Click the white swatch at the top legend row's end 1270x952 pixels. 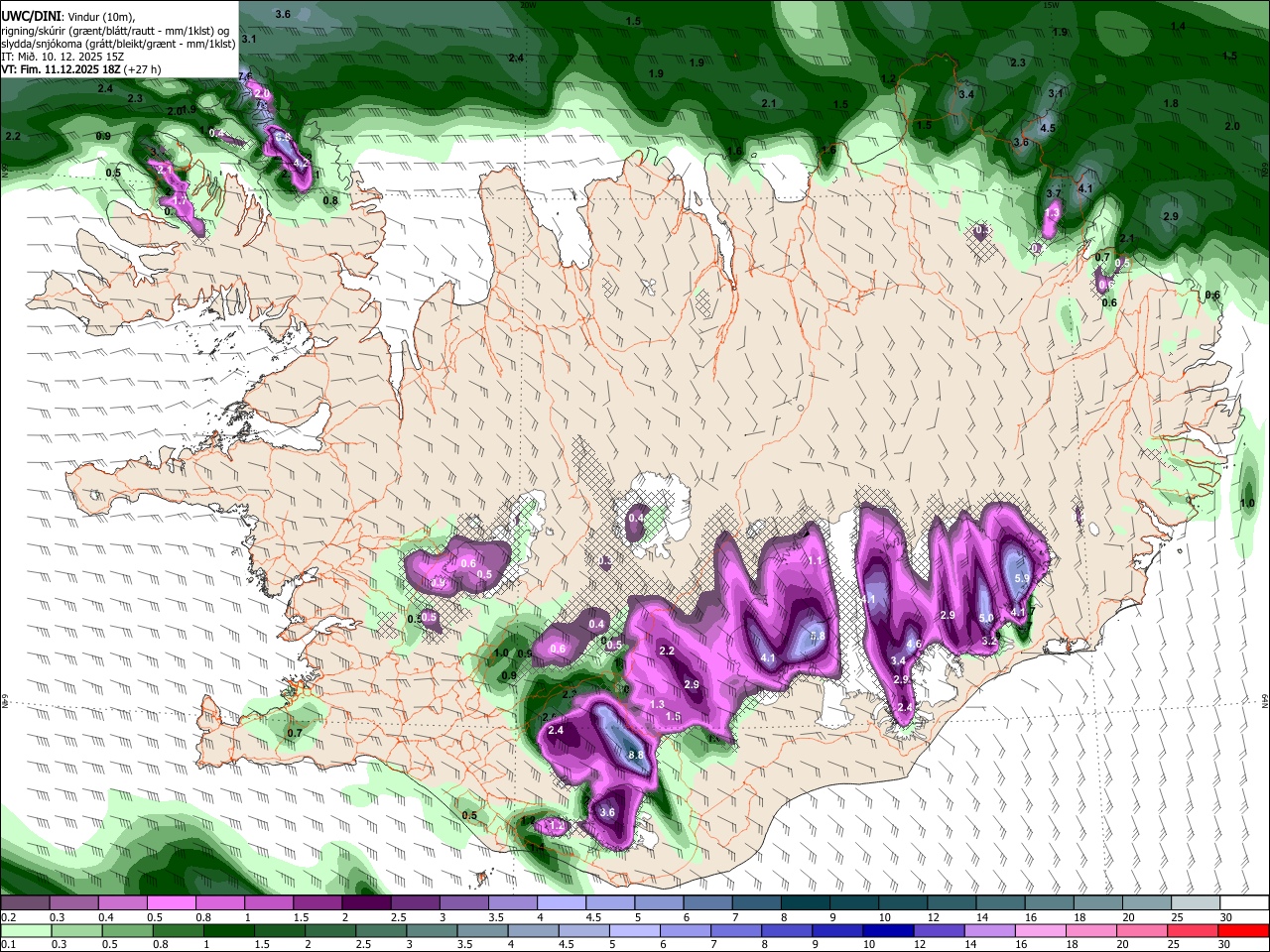click(x=1242, y=903)
